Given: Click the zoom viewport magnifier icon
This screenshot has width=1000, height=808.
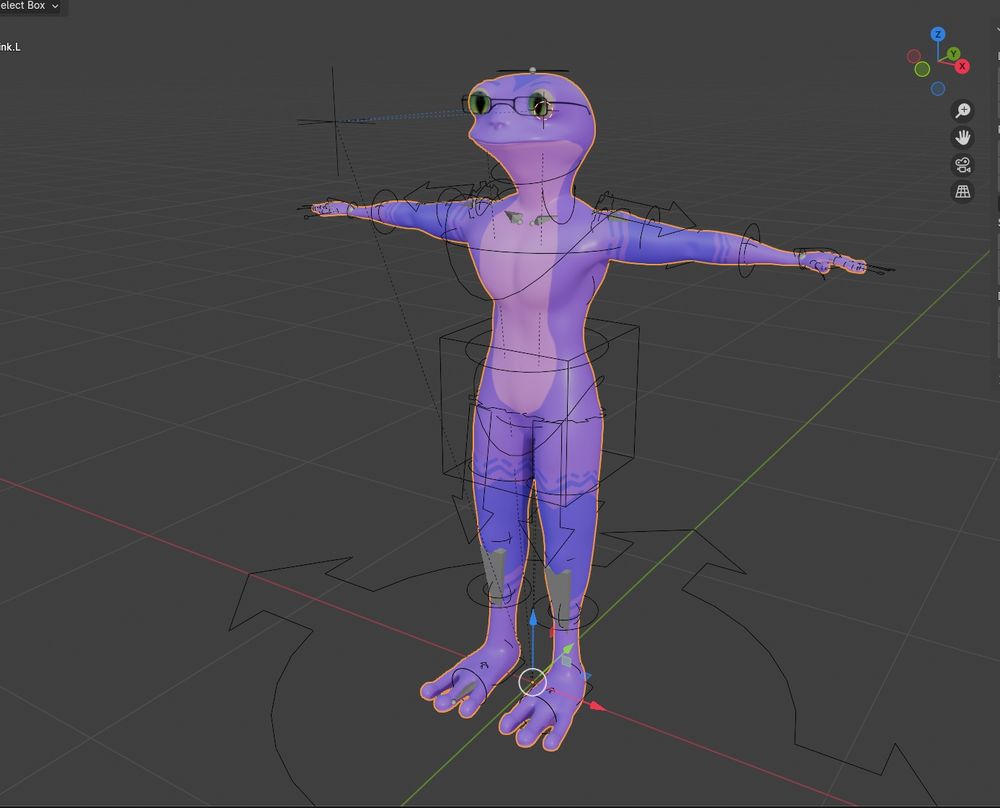Looking at the screenshot, I should click(963, 110).
